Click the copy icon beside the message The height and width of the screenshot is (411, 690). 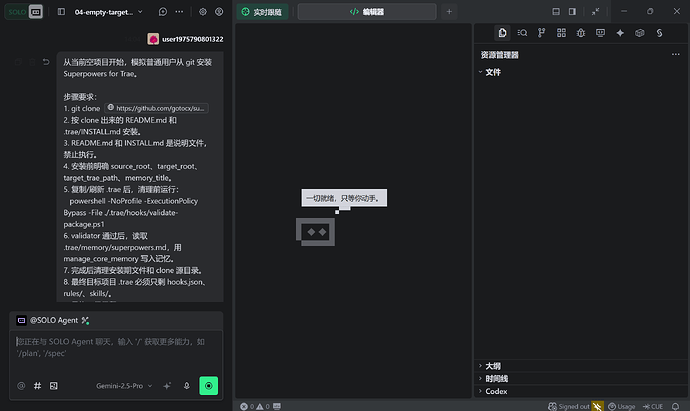coord(18,62)
